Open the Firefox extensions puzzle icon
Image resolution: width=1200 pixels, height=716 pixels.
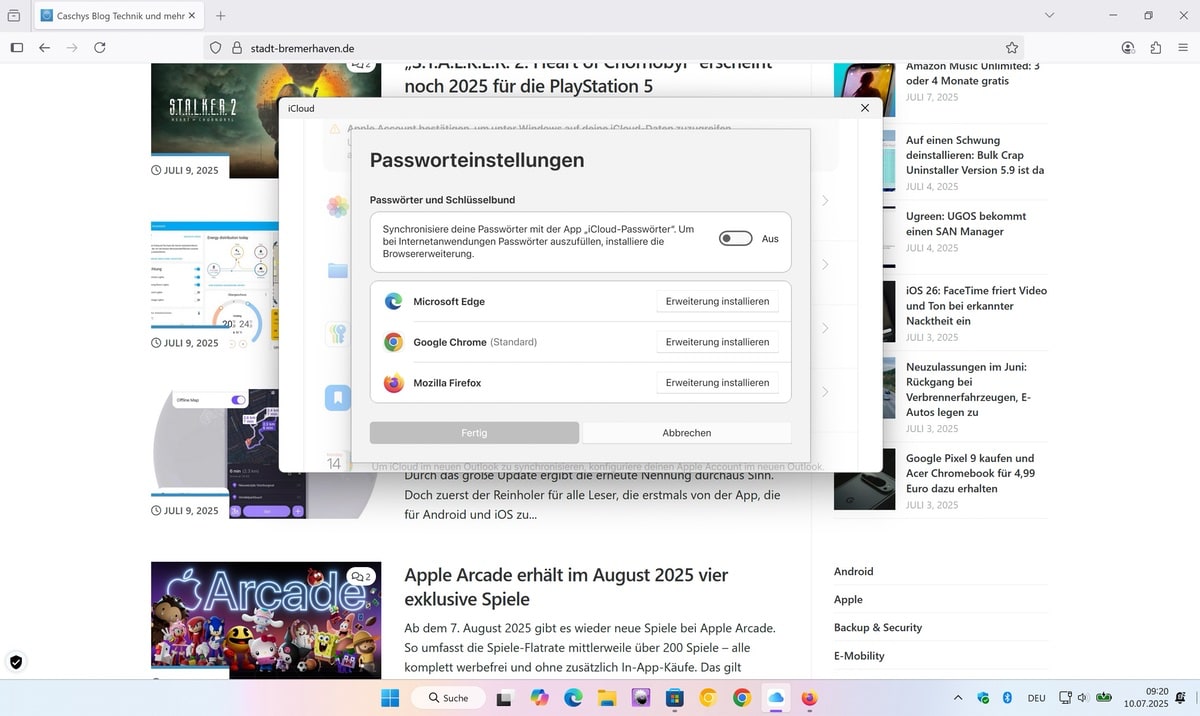coord(1156,47)
